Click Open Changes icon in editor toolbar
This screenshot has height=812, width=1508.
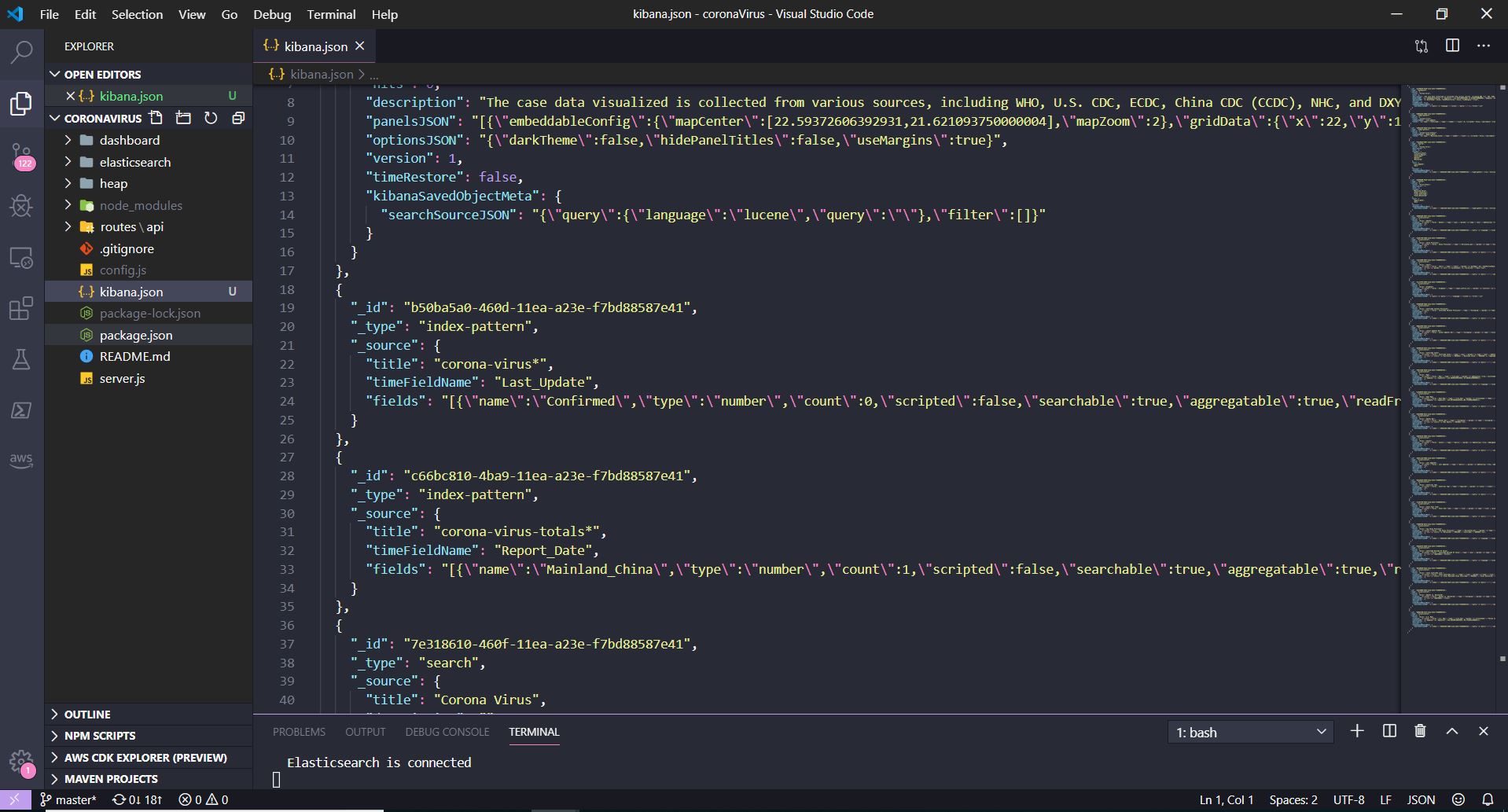pyautogui.click(x=1421, y=46)
